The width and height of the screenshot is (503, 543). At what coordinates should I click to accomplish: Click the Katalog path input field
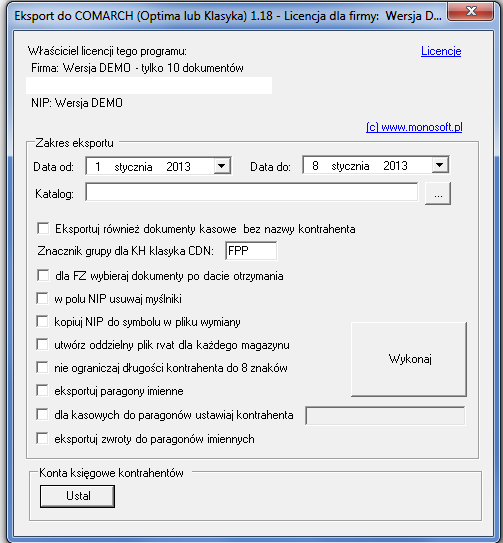coord(252,192)
